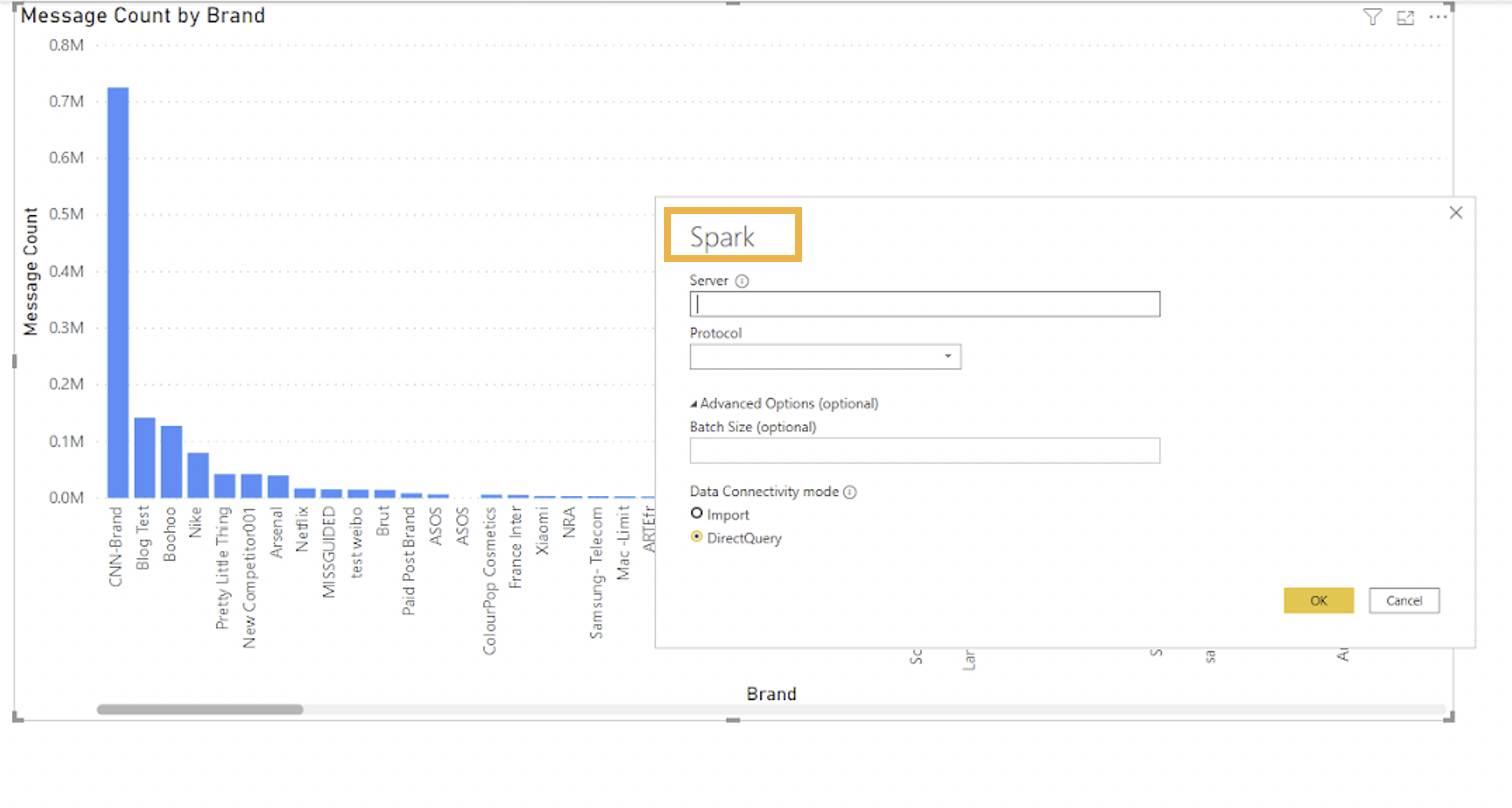Click the ColourPop Cosmetics axis label

click(x=490, y=580)
